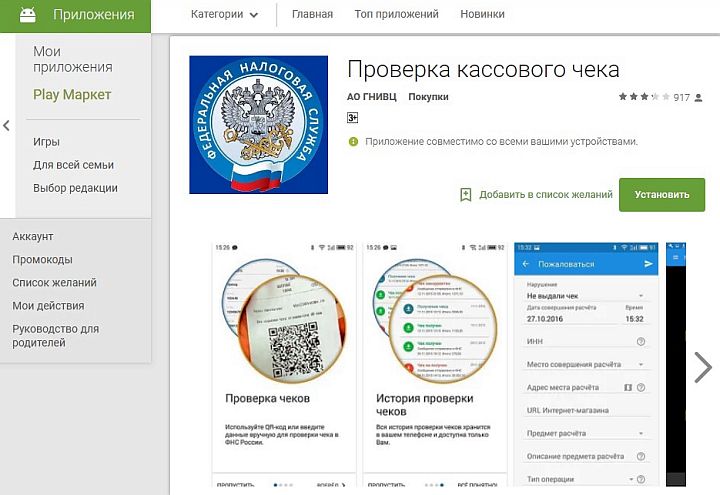Open Не выдали чек dropdown

(585, 296)
